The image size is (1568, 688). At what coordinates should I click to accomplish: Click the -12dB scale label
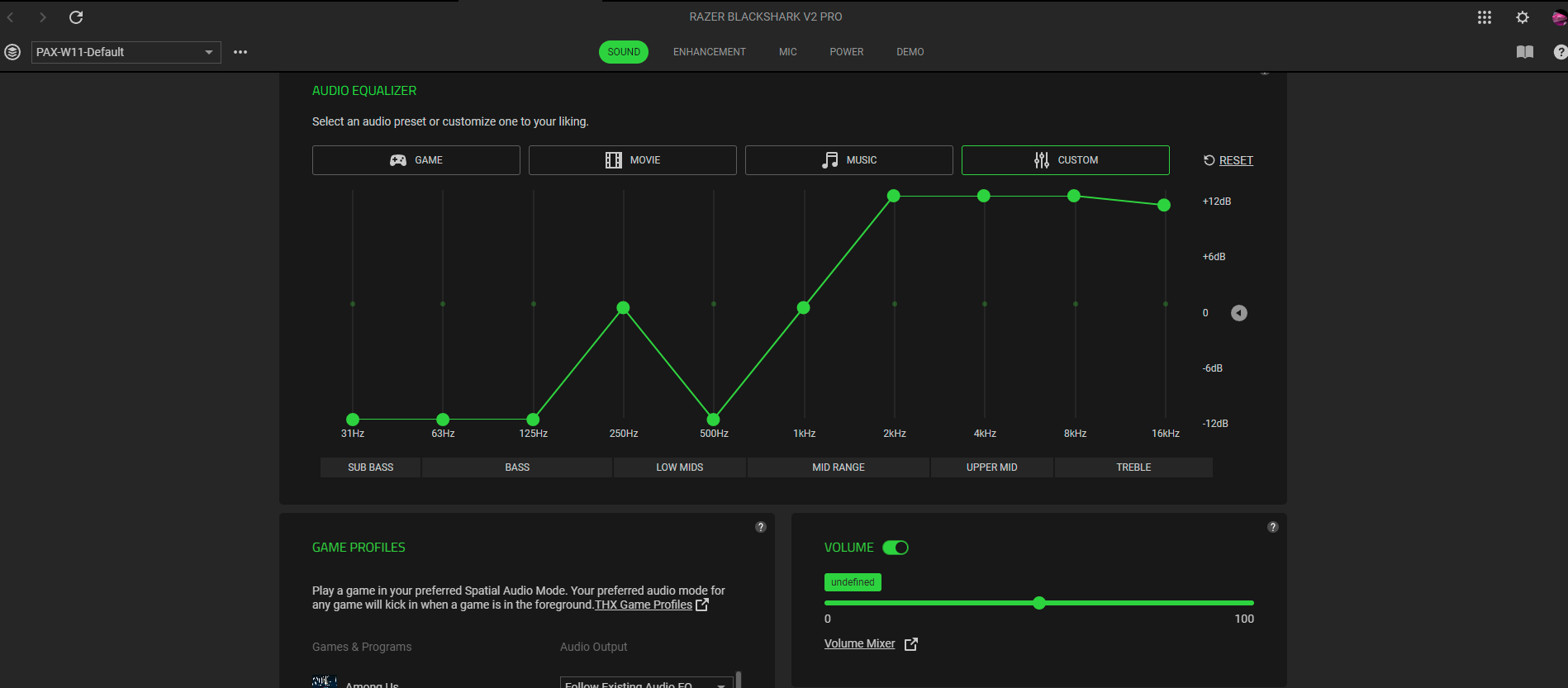1215,424
